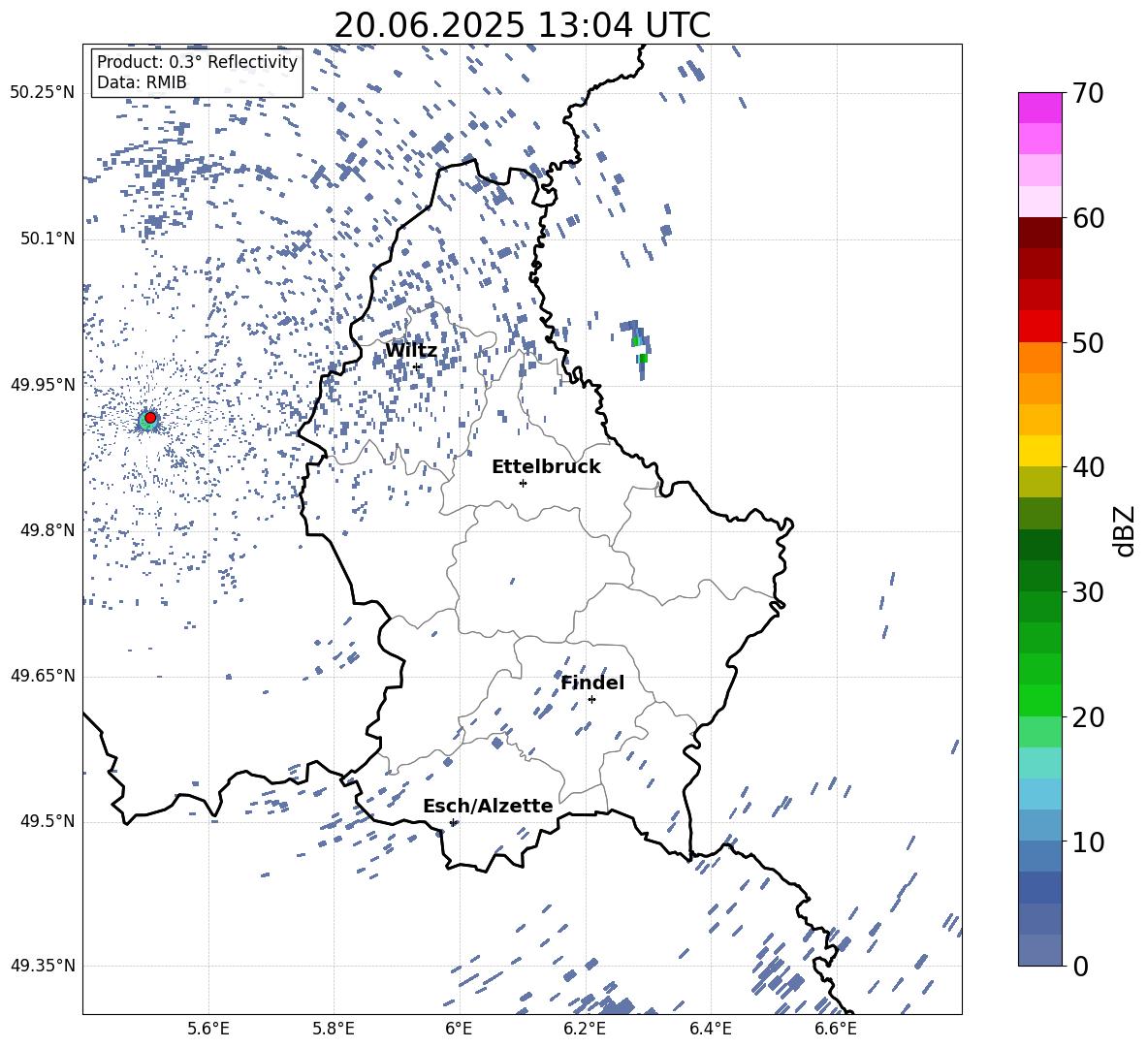Click the Ettelbruck station cross marker

[x=523, y=483]
